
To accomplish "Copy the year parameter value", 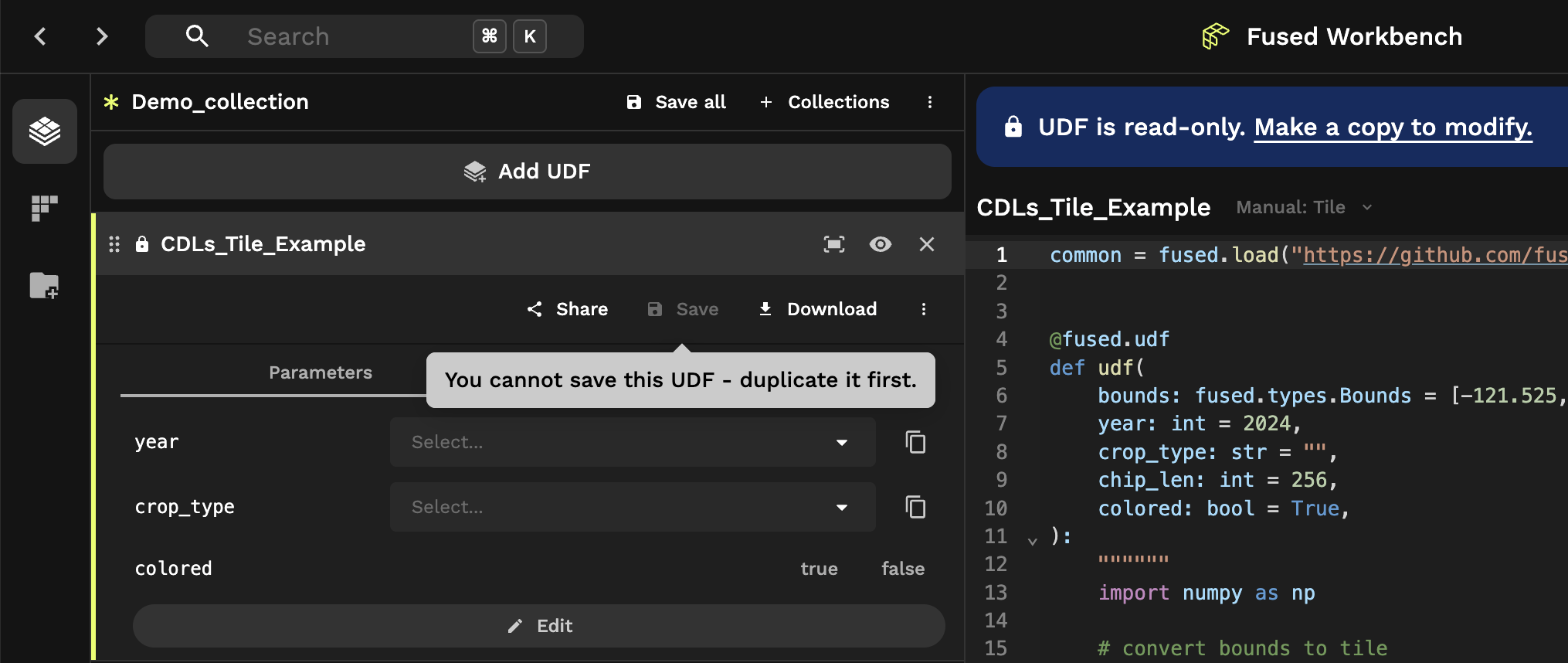I will point(915,442).
